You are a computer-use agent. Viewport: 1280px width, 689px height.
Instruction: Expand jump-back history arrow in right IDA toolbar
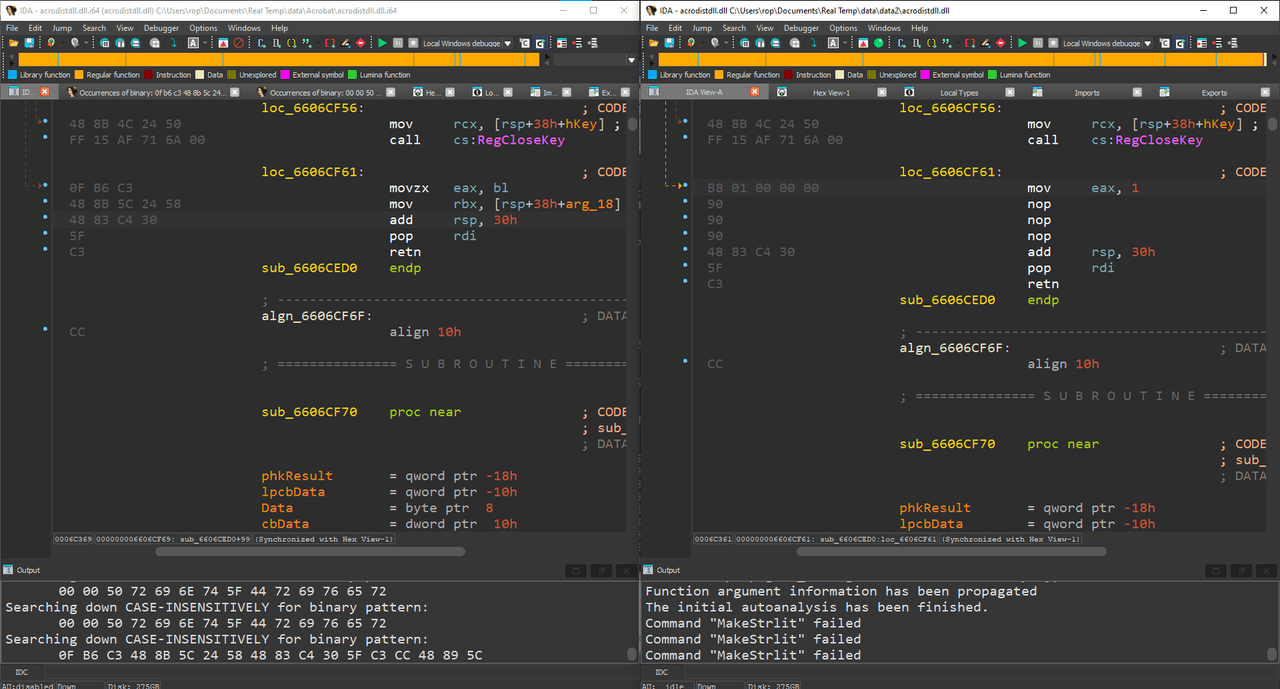(702, 43)
